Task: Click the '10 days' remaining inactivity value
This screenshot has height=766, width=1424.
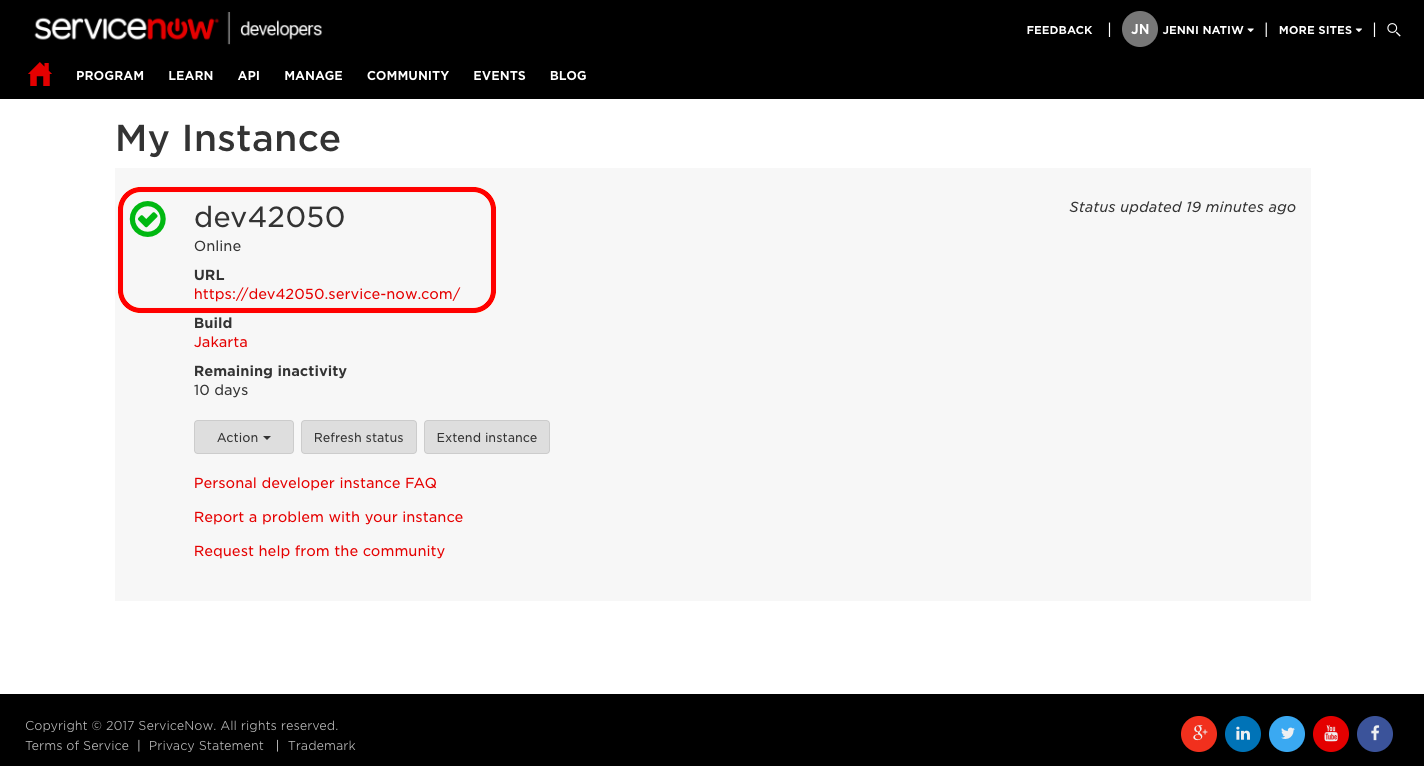Action: [221, 390]
